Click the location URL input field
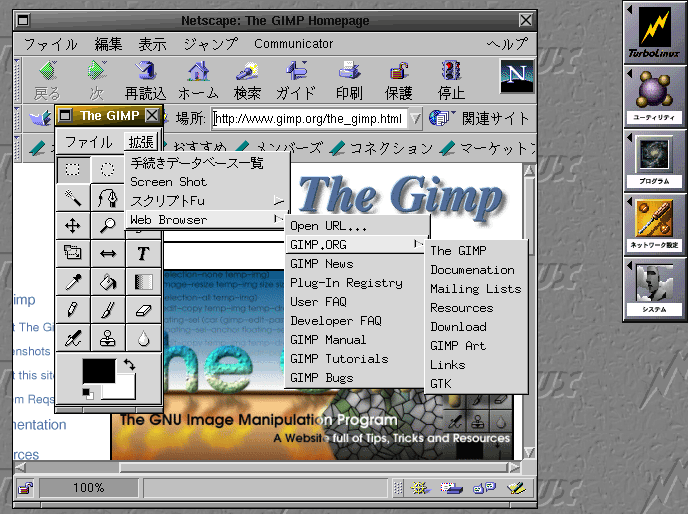 pos(310,119)
